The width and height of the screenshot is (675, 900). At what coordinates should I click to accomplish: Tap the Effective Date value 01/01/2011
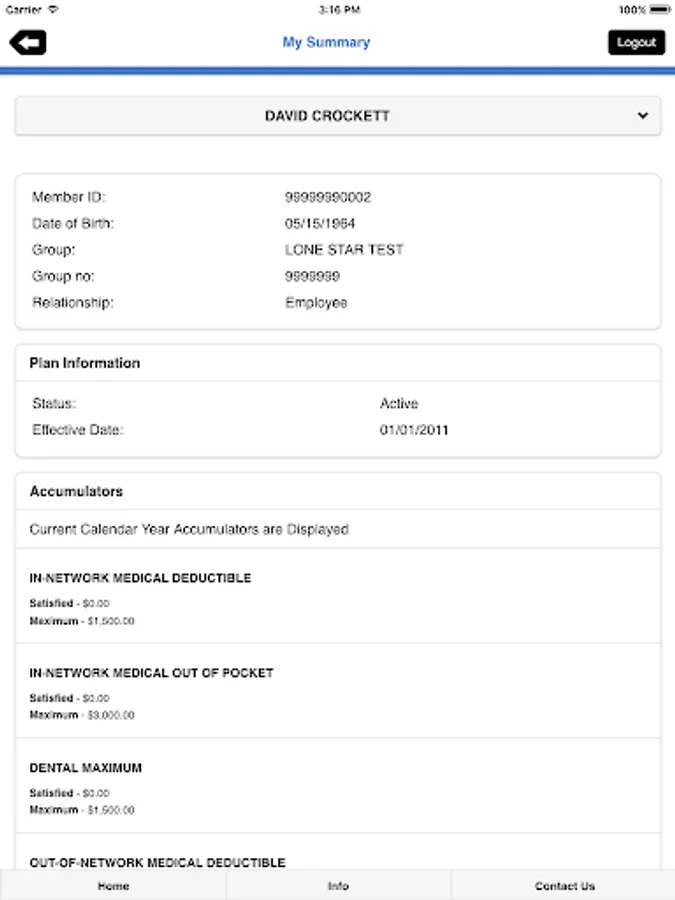click(414, 430)
